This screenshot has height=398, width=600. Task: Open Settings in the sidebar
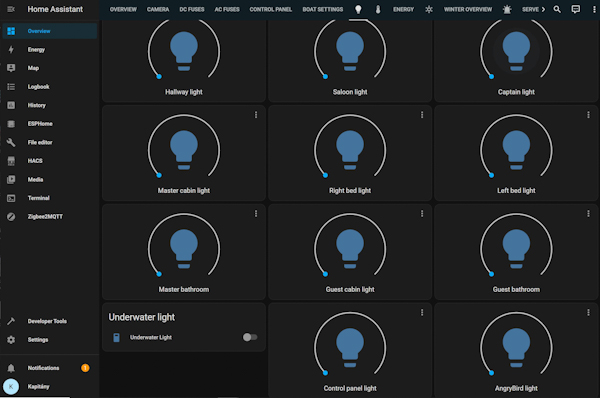50,339
